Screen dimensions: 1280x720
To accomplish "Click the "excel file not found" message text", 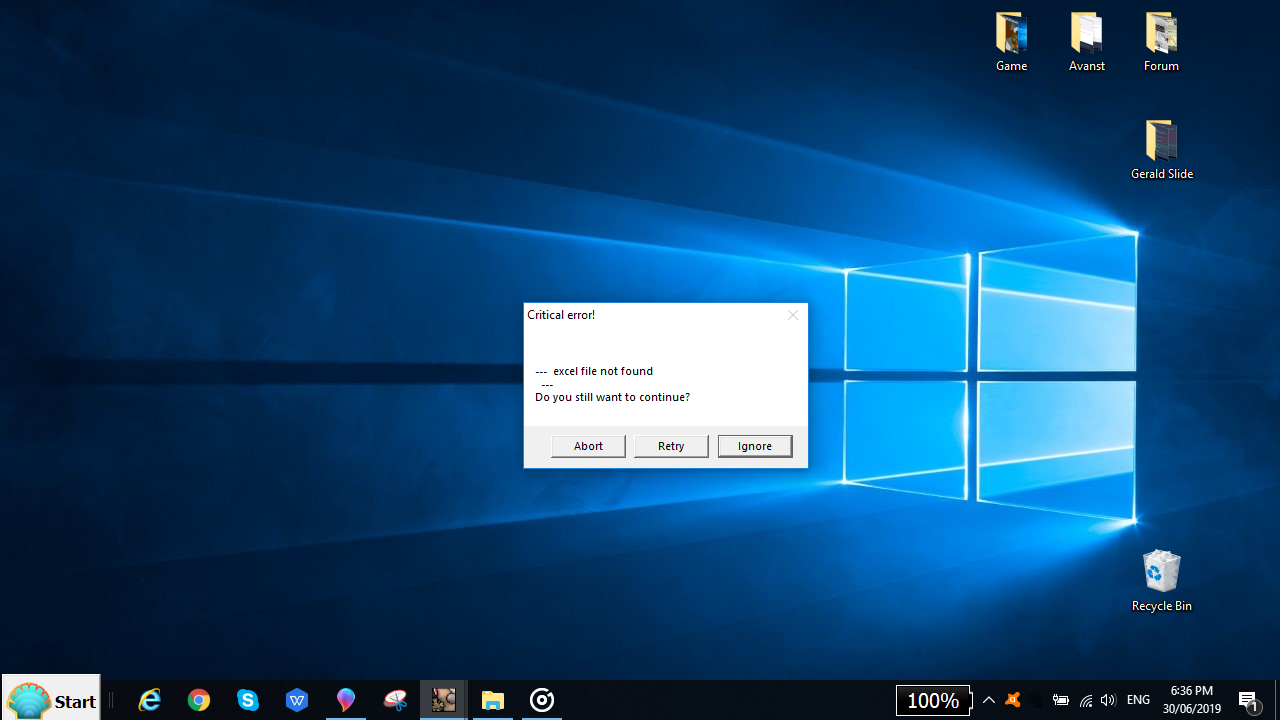I will [603, 371].
